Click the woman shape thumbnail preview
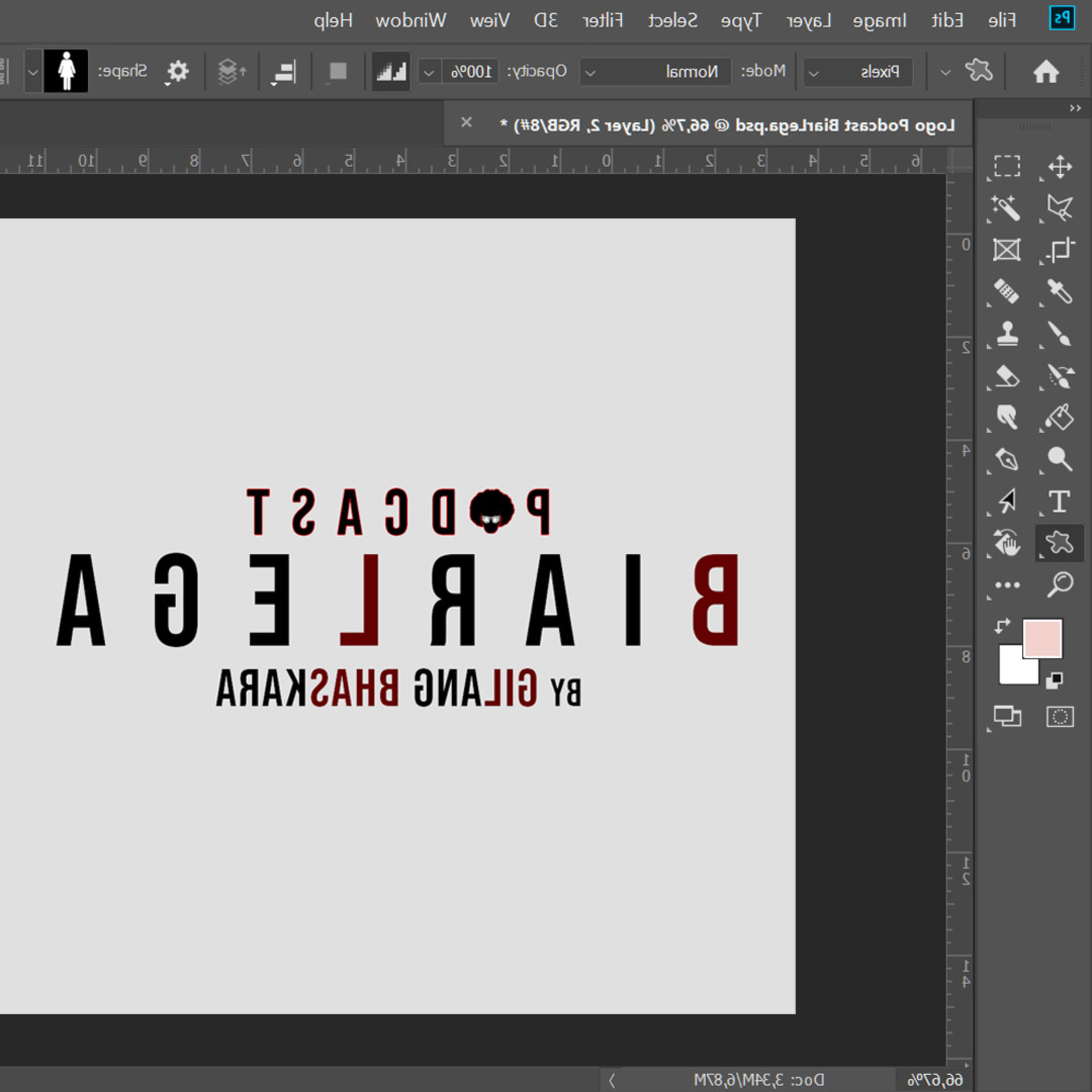Screen dimensions: 1092x1092 (66, 71)
